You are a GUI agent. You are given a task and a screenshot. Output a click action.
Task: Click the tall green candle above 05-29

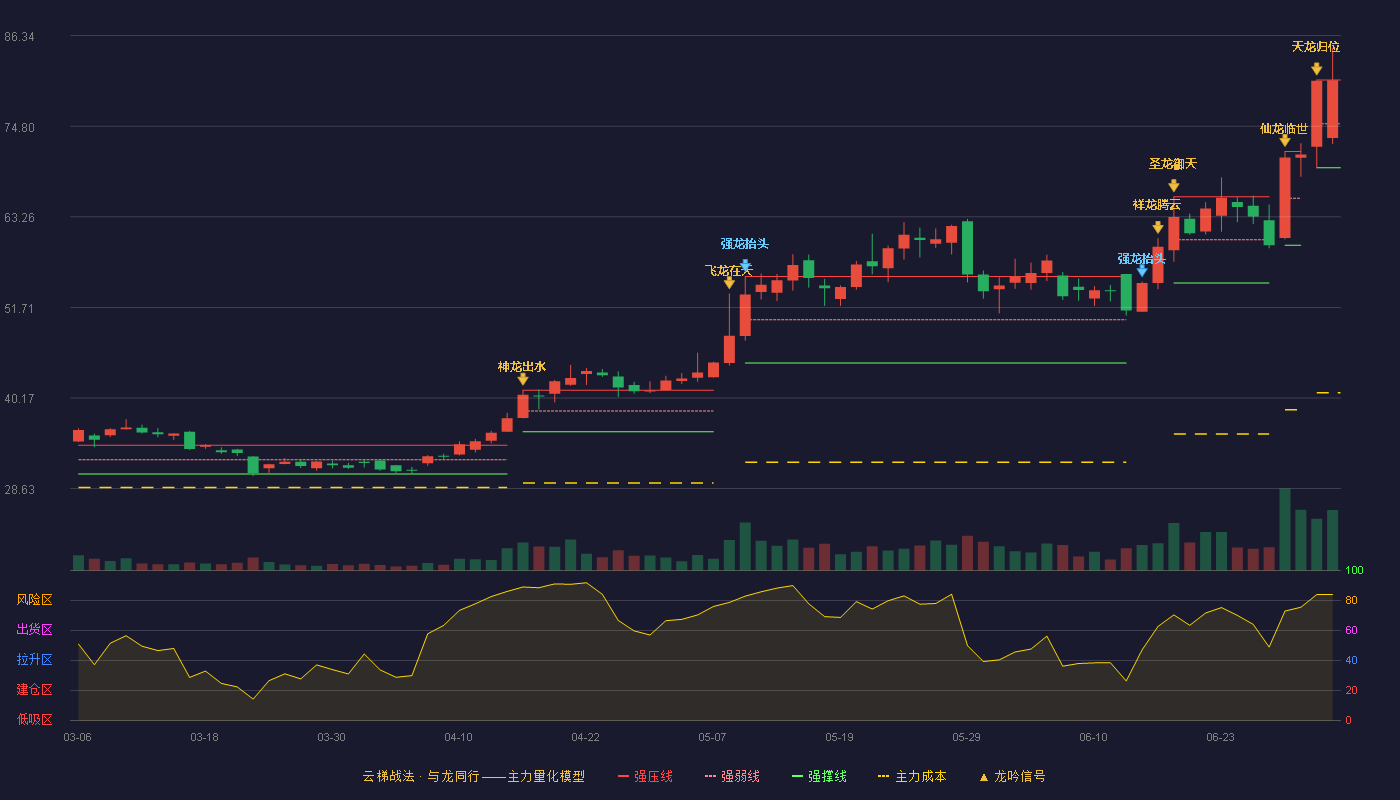(x=967, y=248)
